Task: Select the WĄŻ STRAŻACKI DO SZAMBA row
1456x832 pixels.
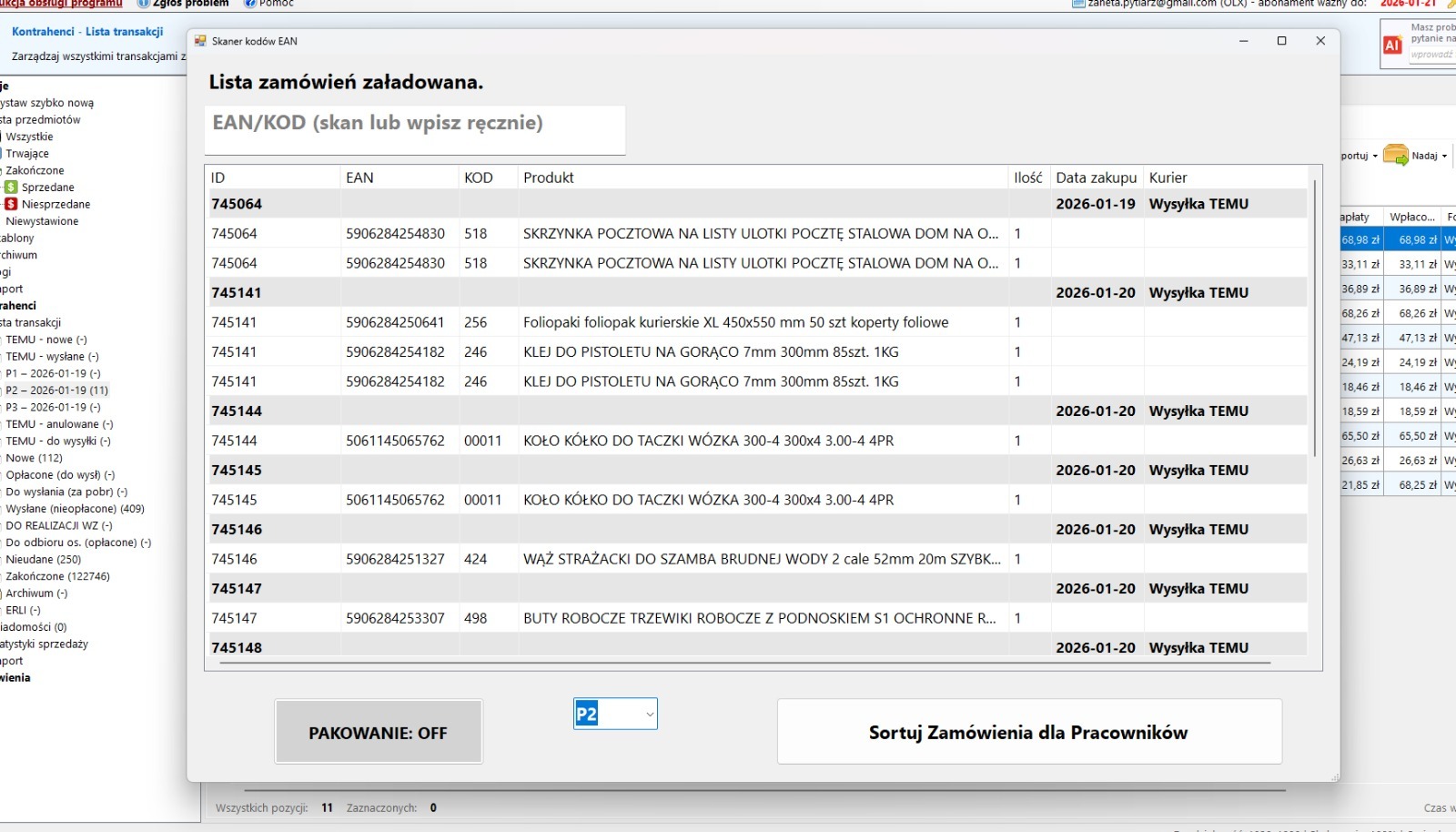Action: (x=757, y=559)
